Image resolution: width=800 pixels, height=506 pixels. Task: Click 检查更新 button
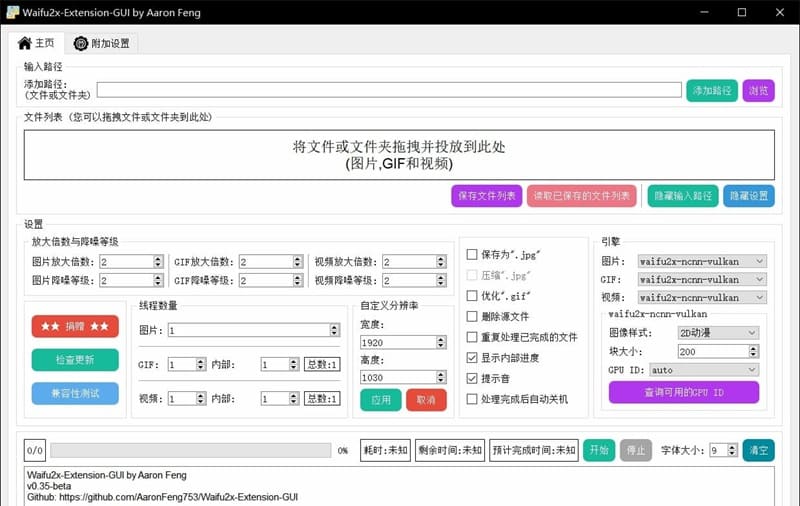click(x=75, y=360)
